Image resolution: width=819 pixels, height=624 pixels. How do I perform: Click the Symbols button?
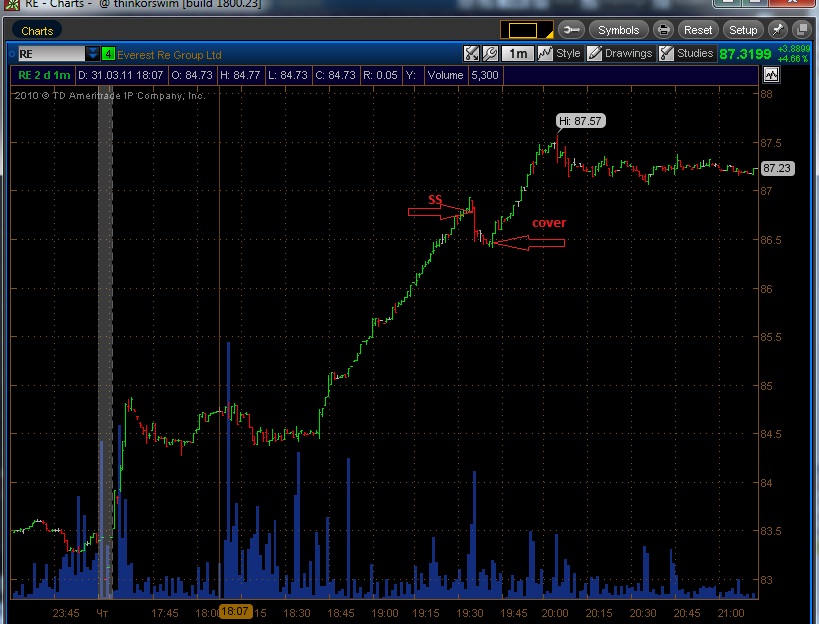click(x=618, y=30)
